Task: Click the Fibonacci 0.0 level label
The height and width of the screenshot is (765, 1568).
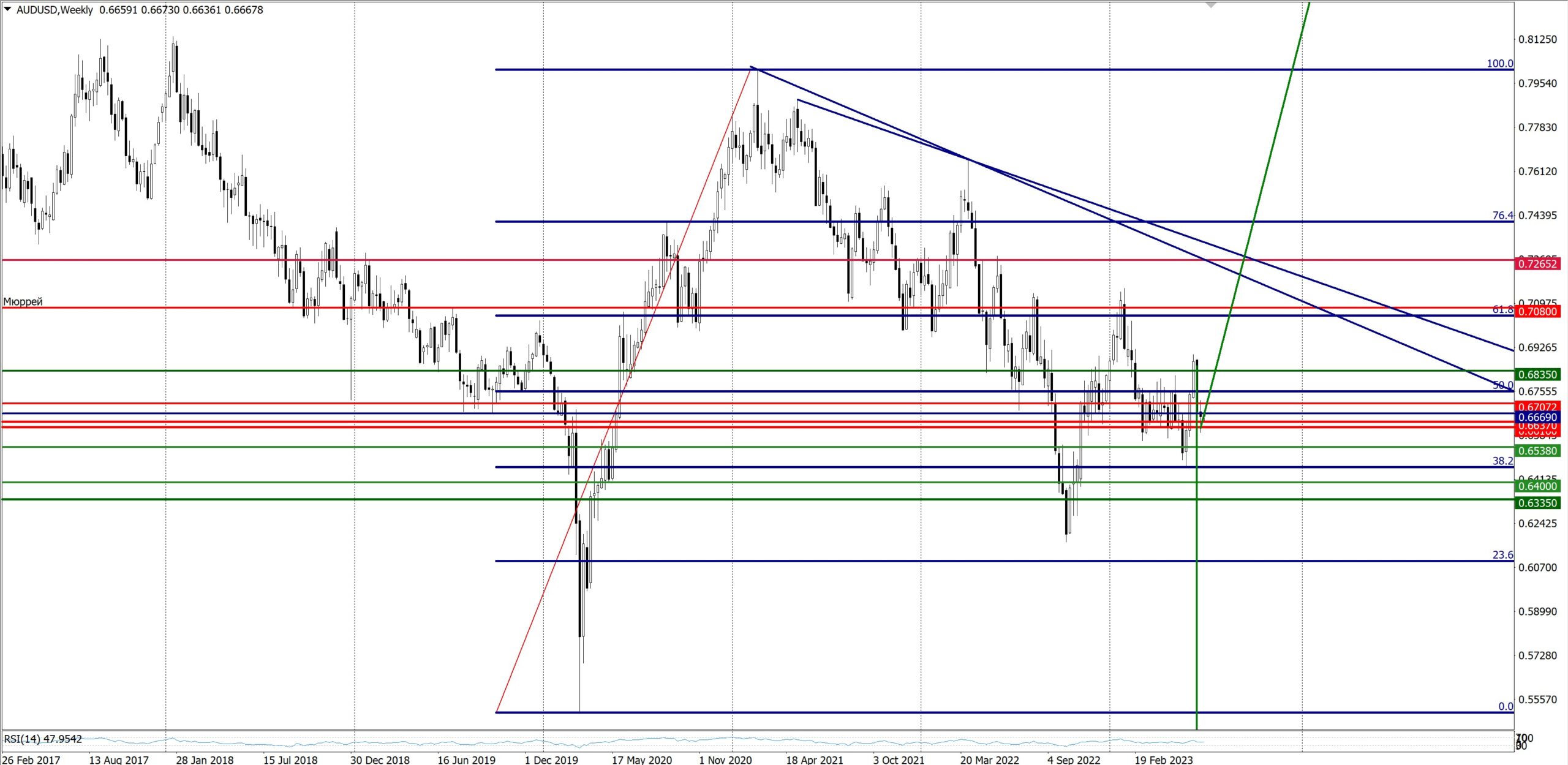Action: (x=1505, y=706)
